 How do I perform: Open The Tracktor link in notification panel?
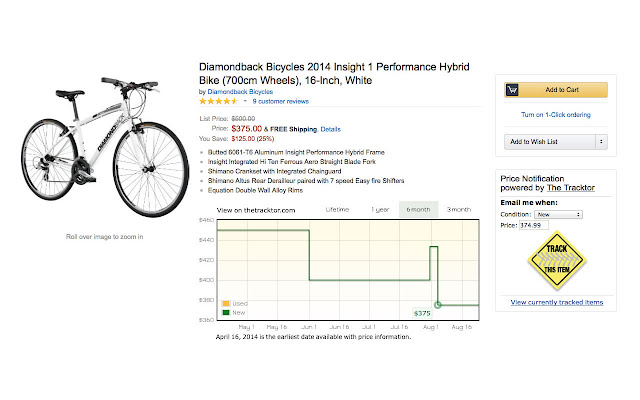point(570,188)
